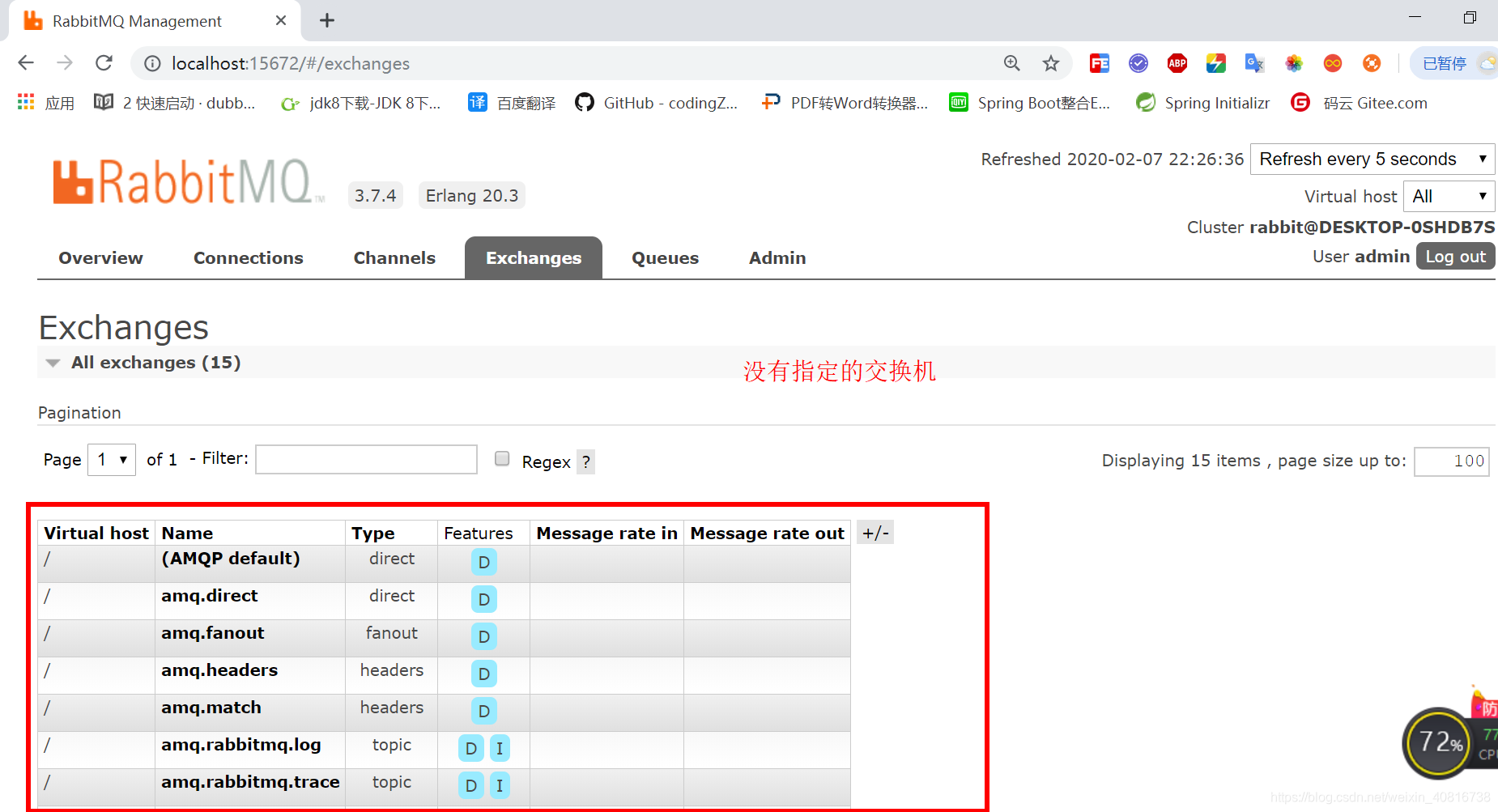1498x812 pixels.
Task: Open the (AMQP default) exchange
Action: [231, 558]
